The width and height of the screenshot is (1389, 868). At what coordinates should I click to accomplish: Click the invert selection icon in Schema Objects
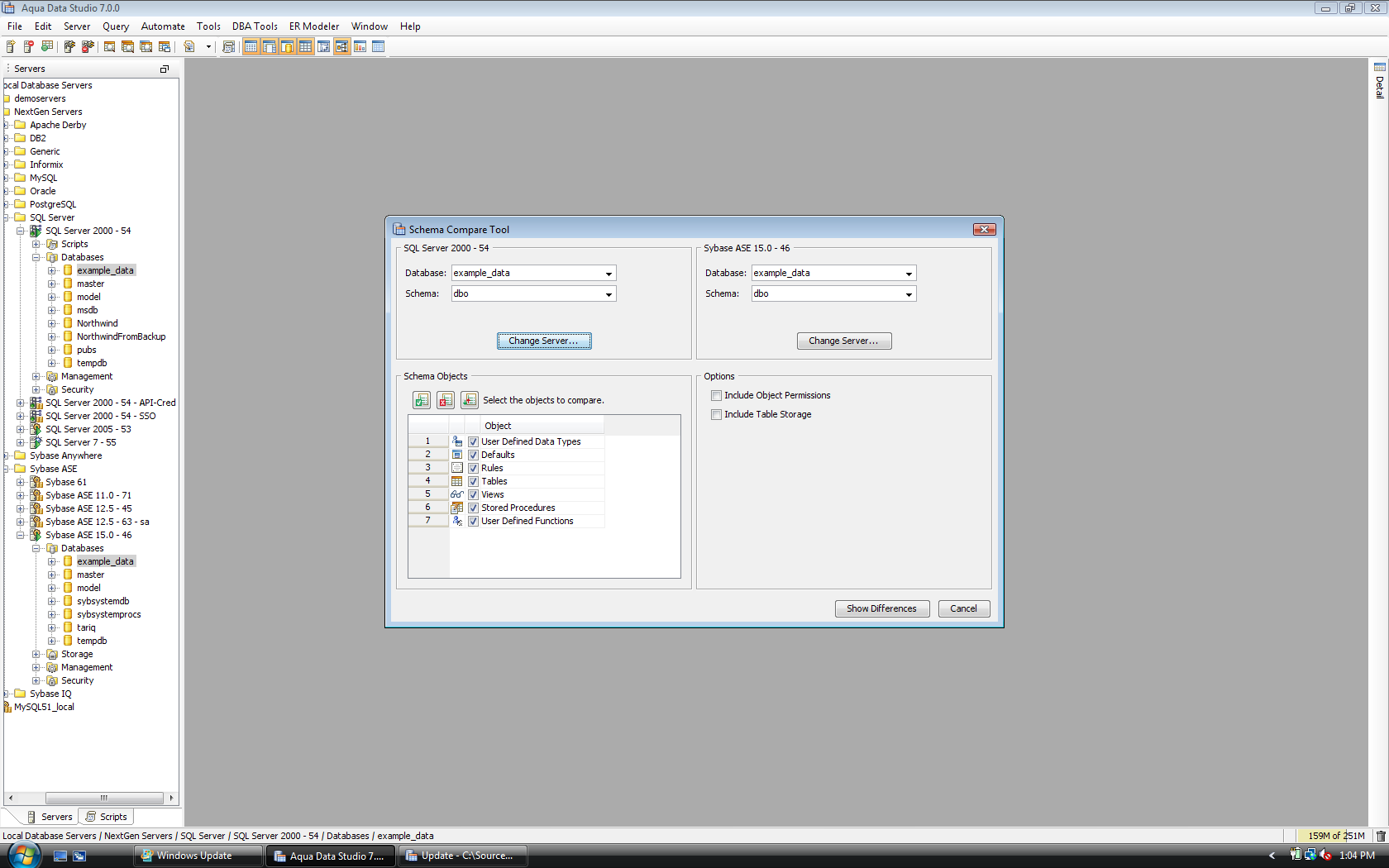(x=470, y=400)
